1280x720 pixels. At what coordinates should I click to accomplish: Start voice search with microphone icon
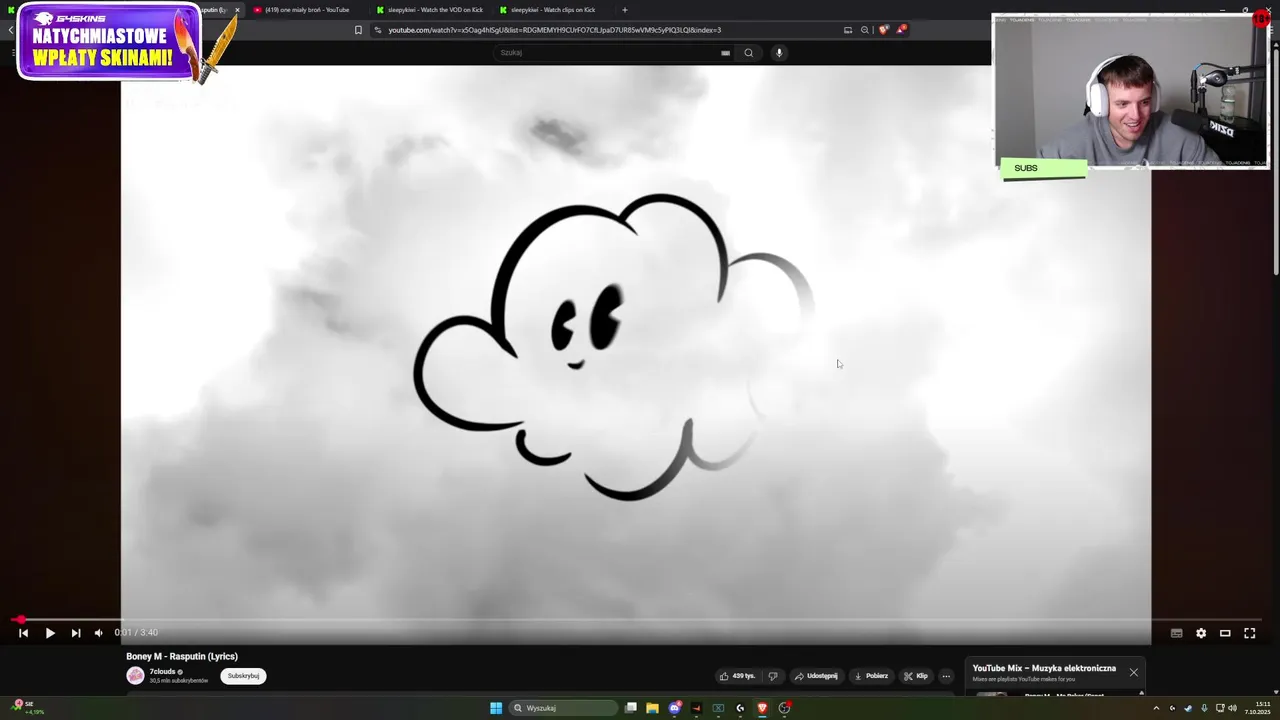coord(779,53)
